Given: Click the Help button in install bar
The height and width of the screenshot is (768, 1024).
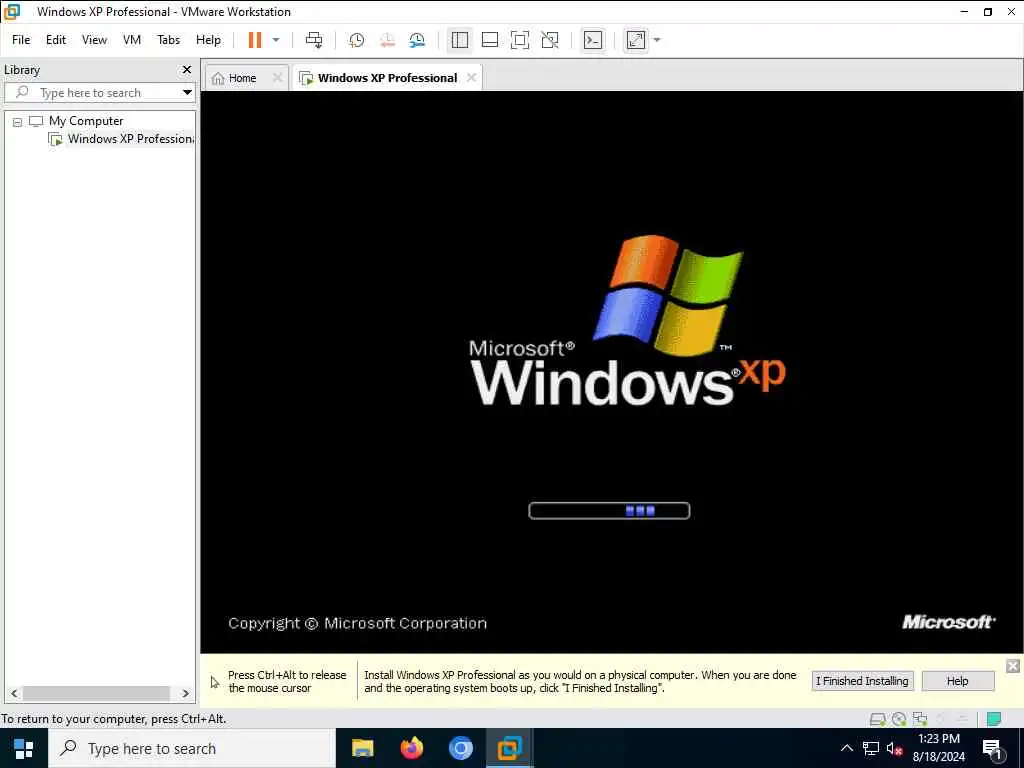Looking at the screenshot, I should [957, 681].
